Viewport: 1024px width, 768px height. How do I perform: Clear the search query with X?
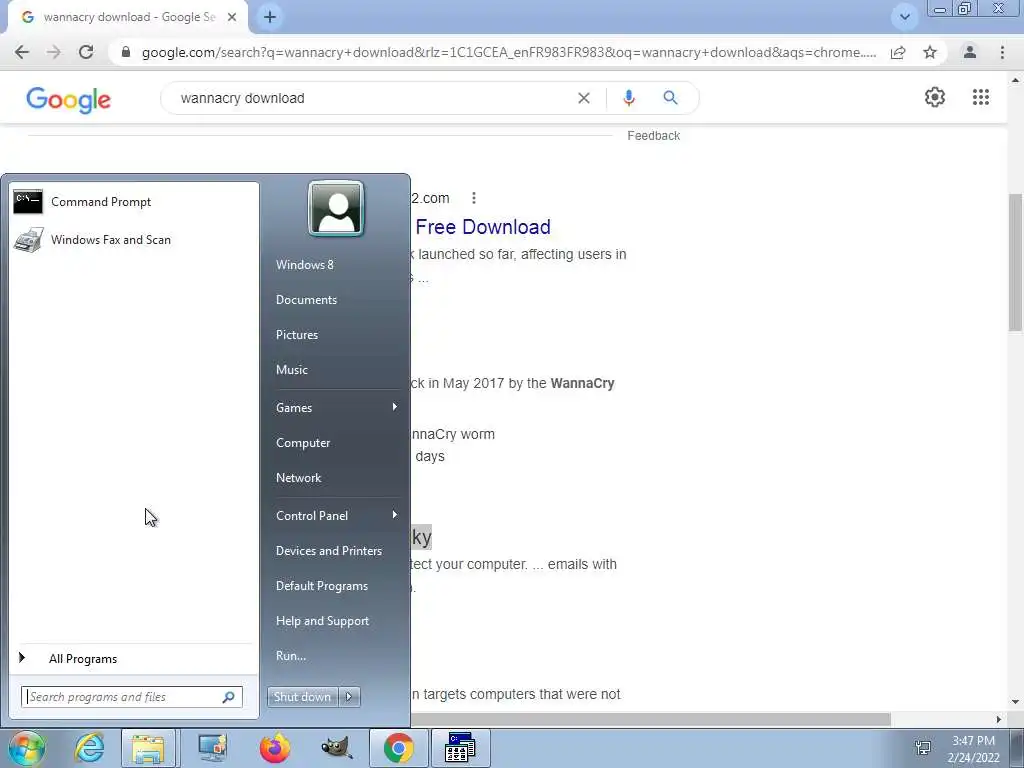coord(584,98)
